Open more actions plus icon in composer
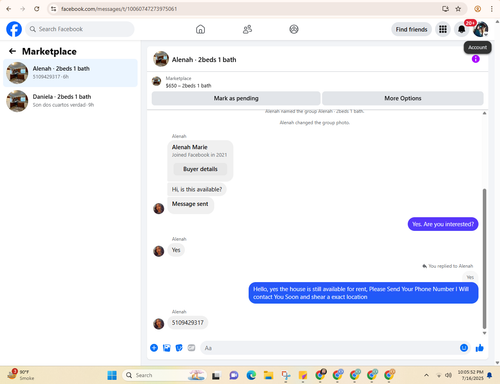This screenshot has height=384, width=500. pos(154,348)
